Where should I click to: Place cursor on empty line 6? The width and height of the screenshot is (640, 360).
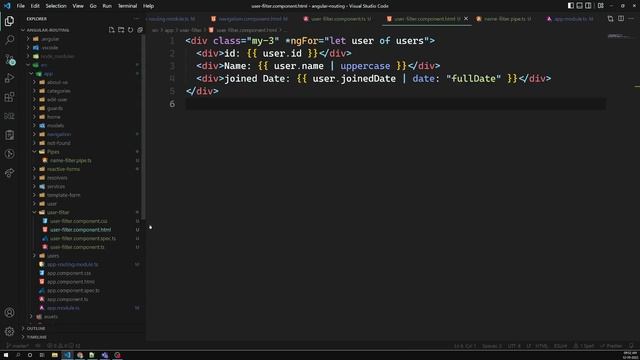pos(396,104)
